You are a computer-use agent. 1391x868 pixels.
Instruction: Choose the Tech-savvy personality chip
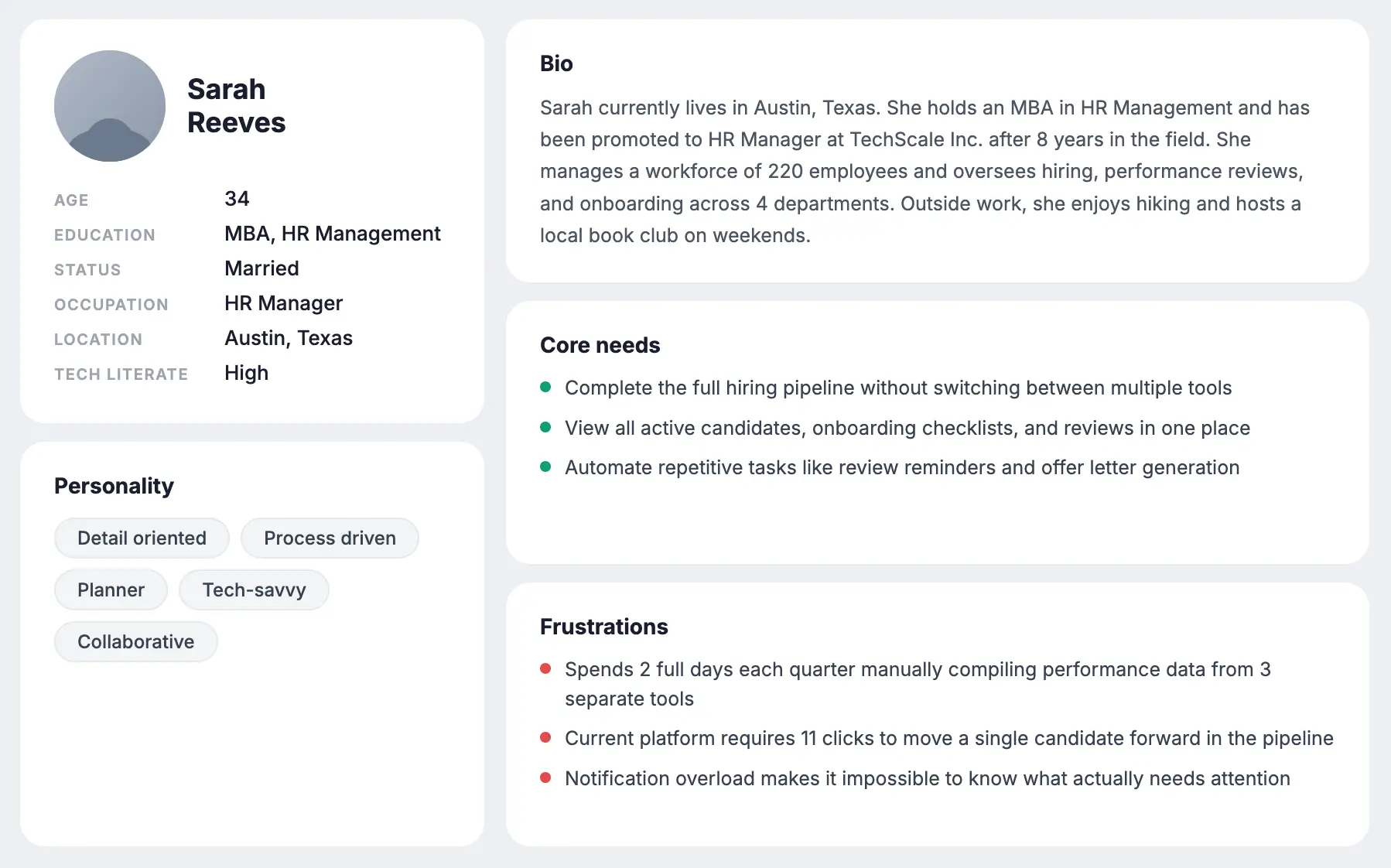[254, 589]
